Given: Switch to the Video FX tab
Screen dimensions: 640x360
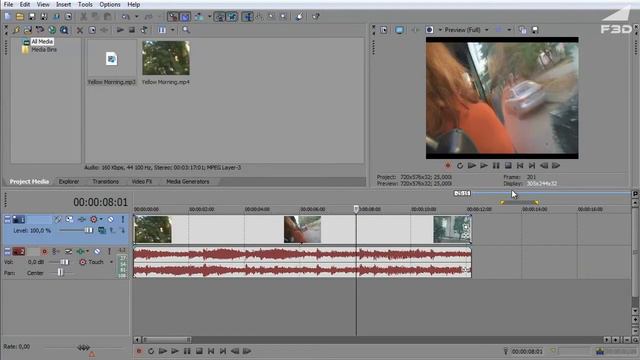Looking at the screenshot, I should tap(142, 182).
